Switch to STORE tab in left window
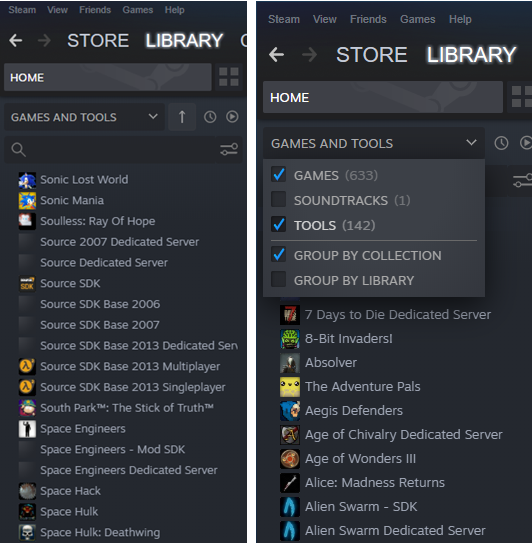532x543 pixels. click(98, 41)
